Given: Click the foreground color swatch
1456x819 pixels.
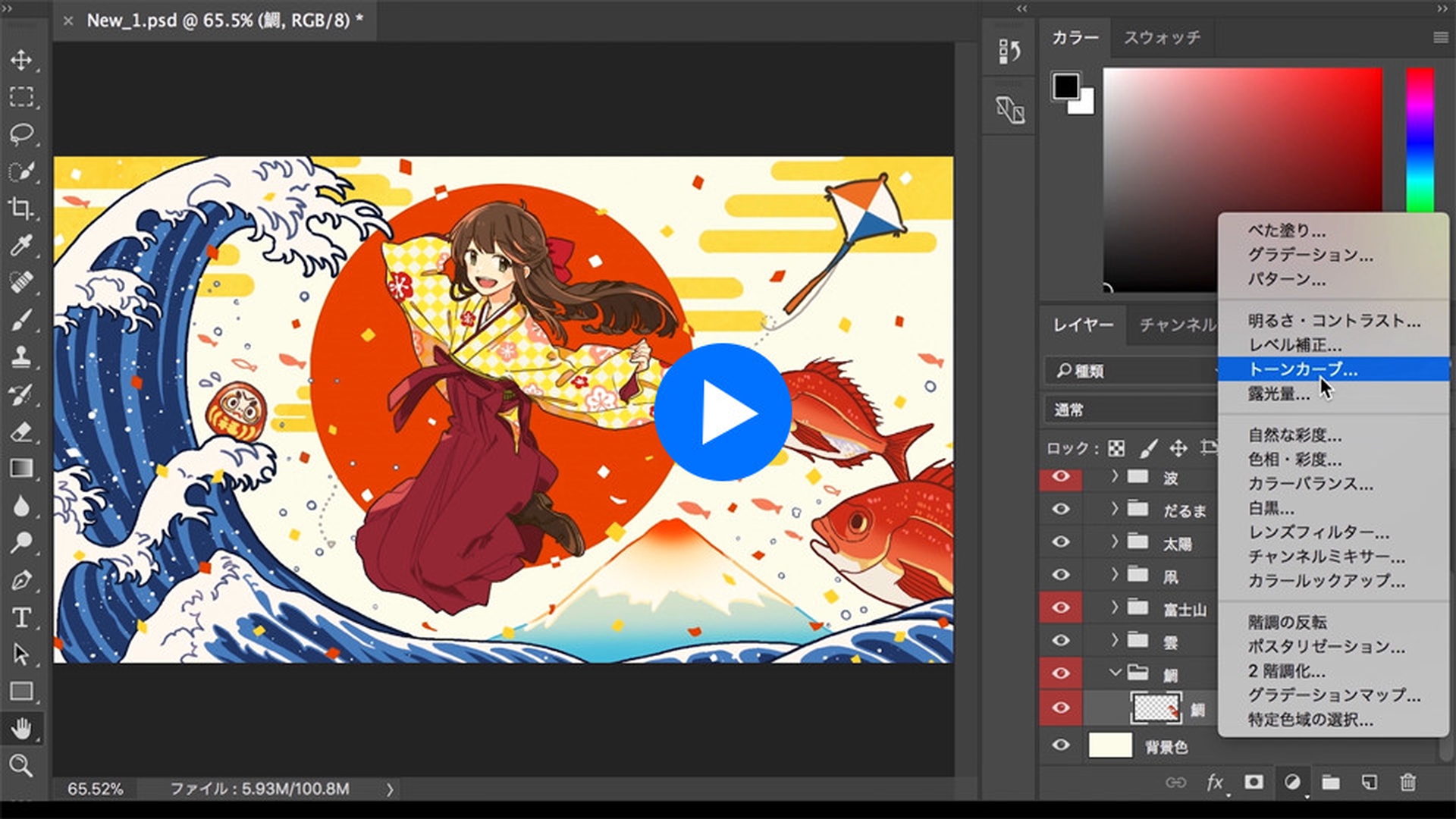Looking at the screenshot, I should tap(1065, 86).
